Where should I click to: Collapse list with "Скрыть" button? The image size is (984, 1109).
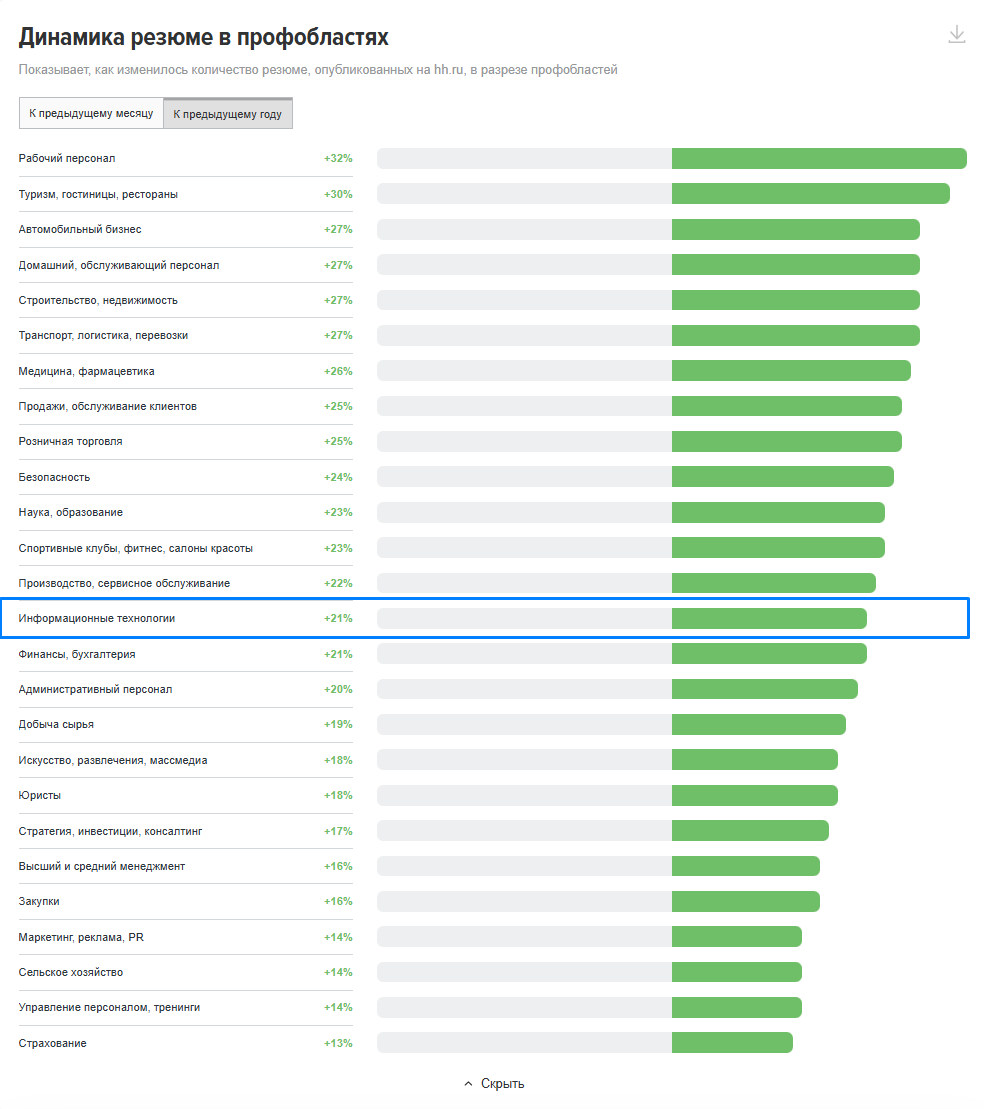coord(494,1084)
